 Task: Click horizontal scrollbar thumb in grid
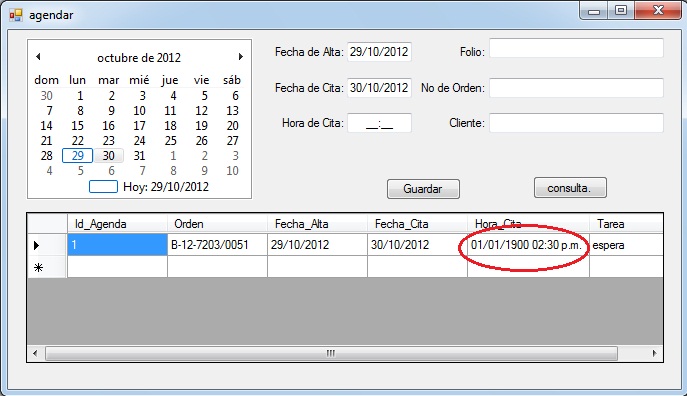pos(331,353)
